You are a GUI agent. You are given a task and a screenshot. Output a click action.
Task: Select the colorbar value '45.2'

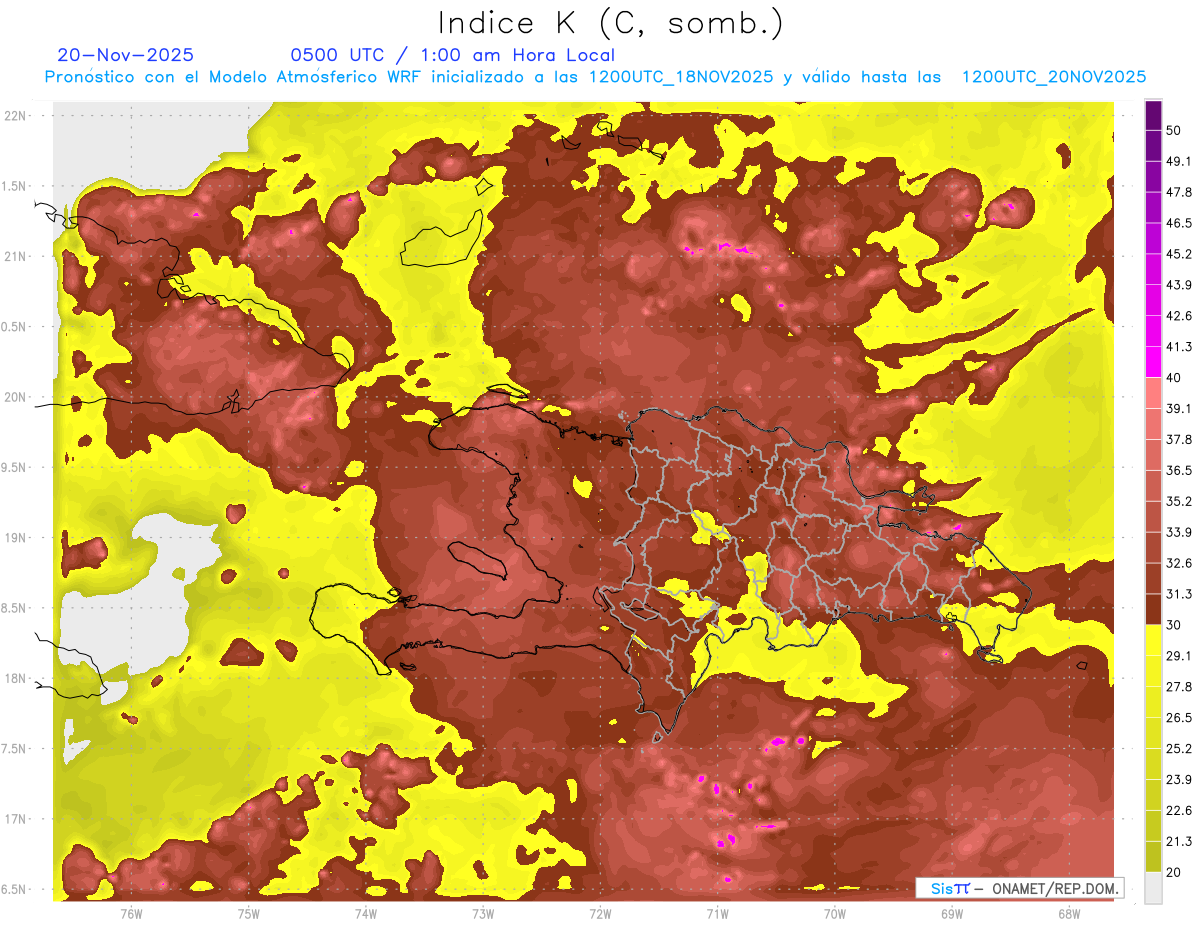pyautogui.click(x=1178, y=254)
